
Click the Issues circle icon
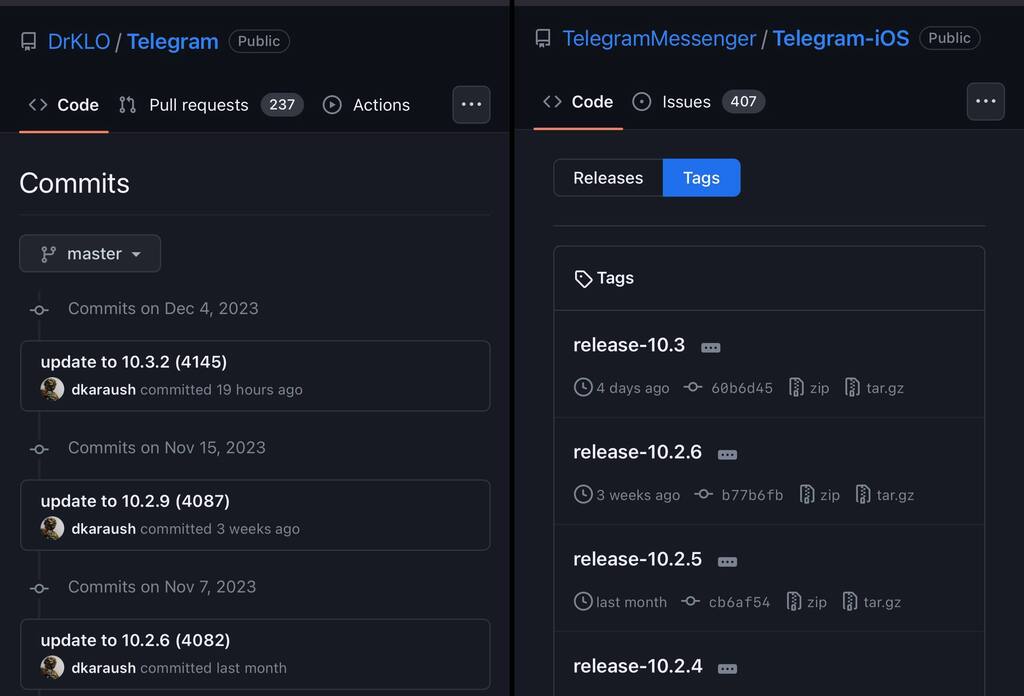(641, 102)
